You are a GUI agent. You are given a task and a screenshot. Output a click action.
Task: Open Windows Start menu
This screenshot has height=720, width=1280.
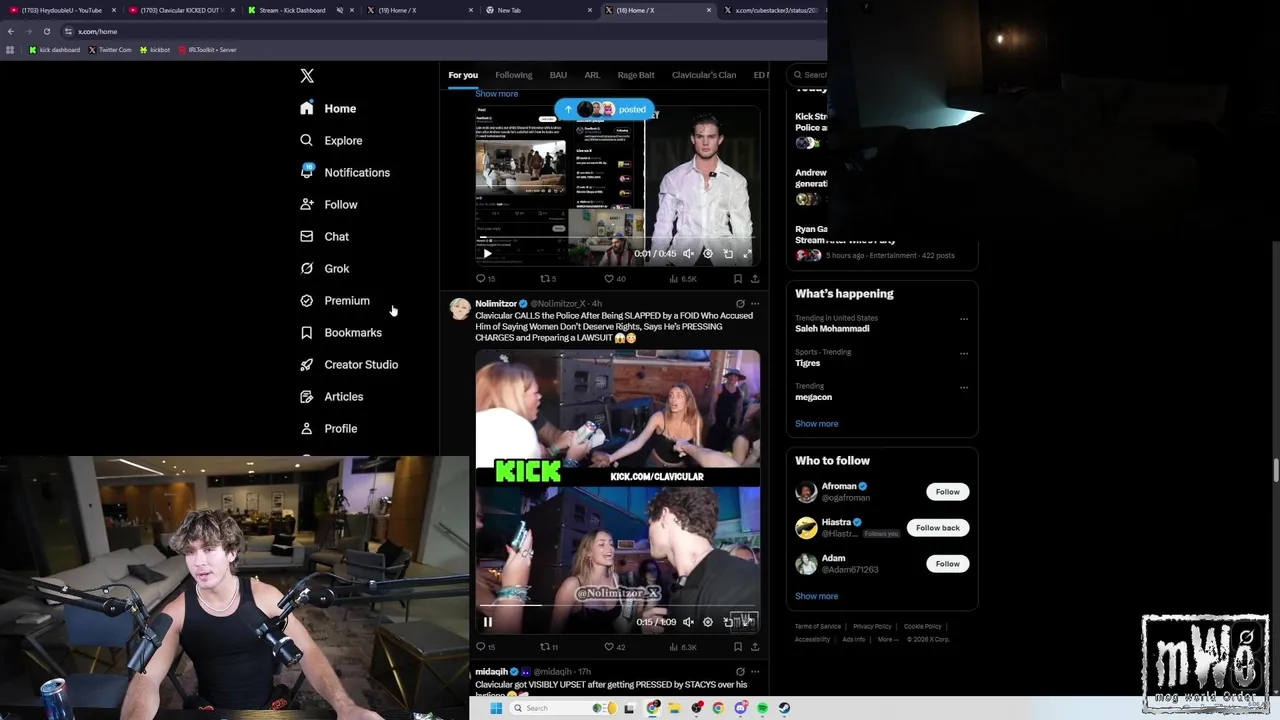pyautogui.click(x=495, y=708)
